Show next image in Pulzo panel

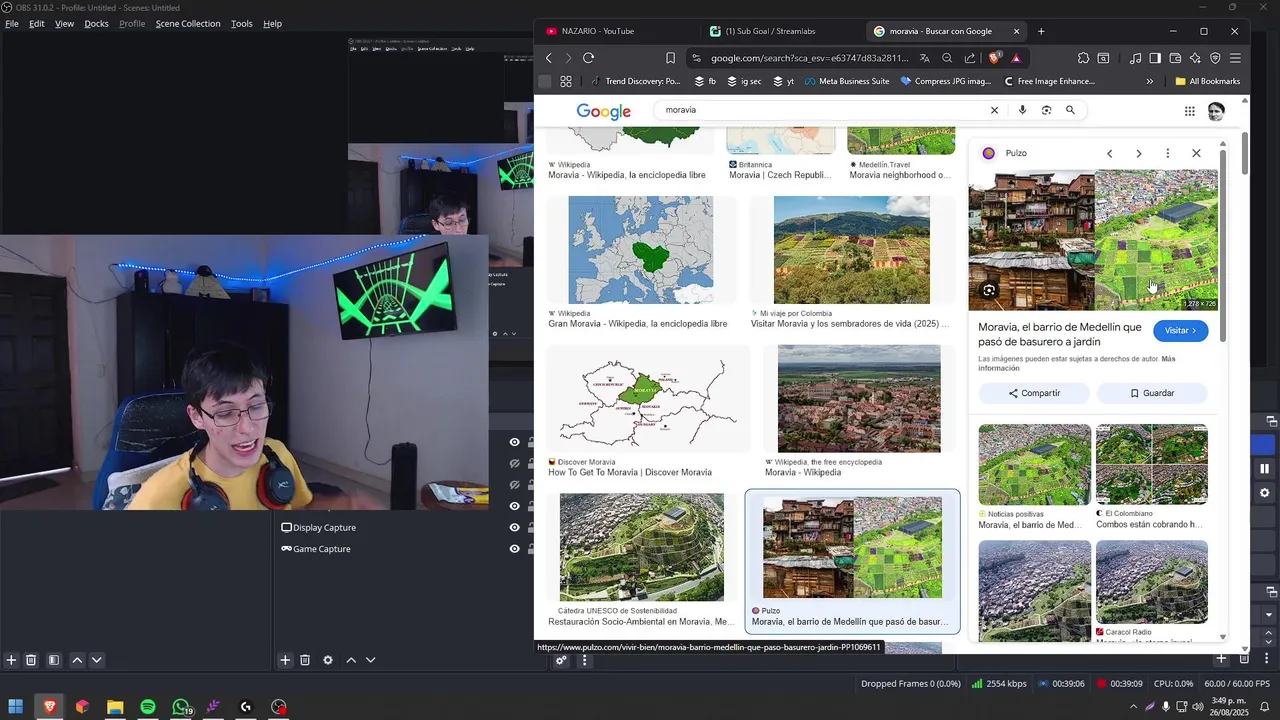pos(1138,153)
